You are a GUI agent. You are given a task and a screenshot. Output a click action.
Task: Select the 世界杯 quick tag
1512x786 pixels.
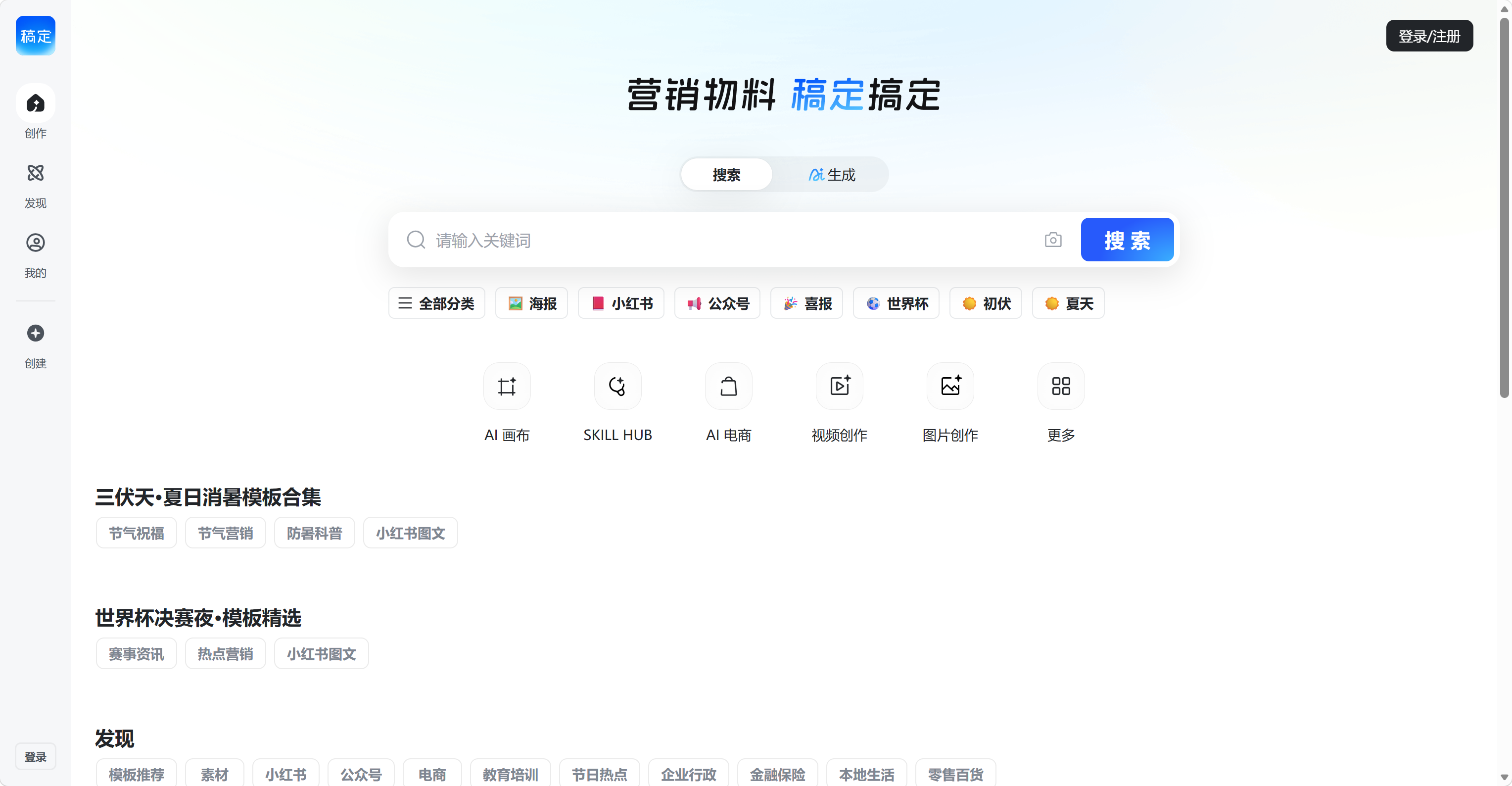(897, 303)
